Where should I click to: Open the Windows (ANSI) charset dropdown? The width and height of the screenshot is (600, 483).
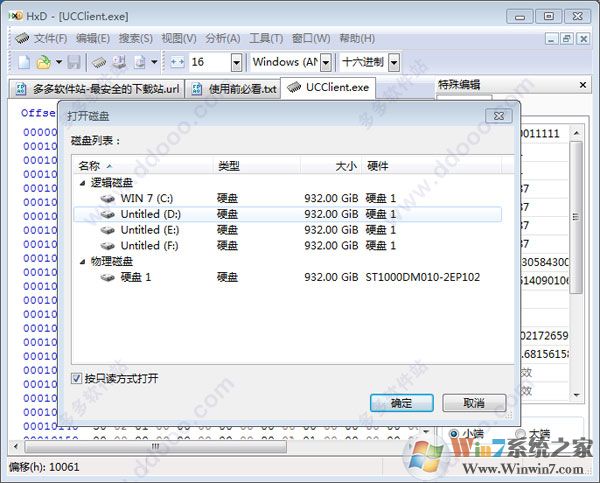pos(326,63)
